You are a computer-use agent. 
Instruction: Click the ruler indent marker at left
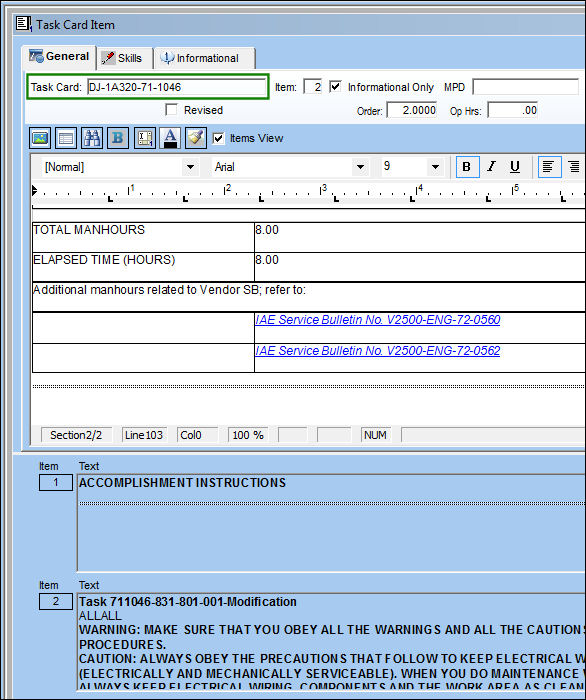34,191
